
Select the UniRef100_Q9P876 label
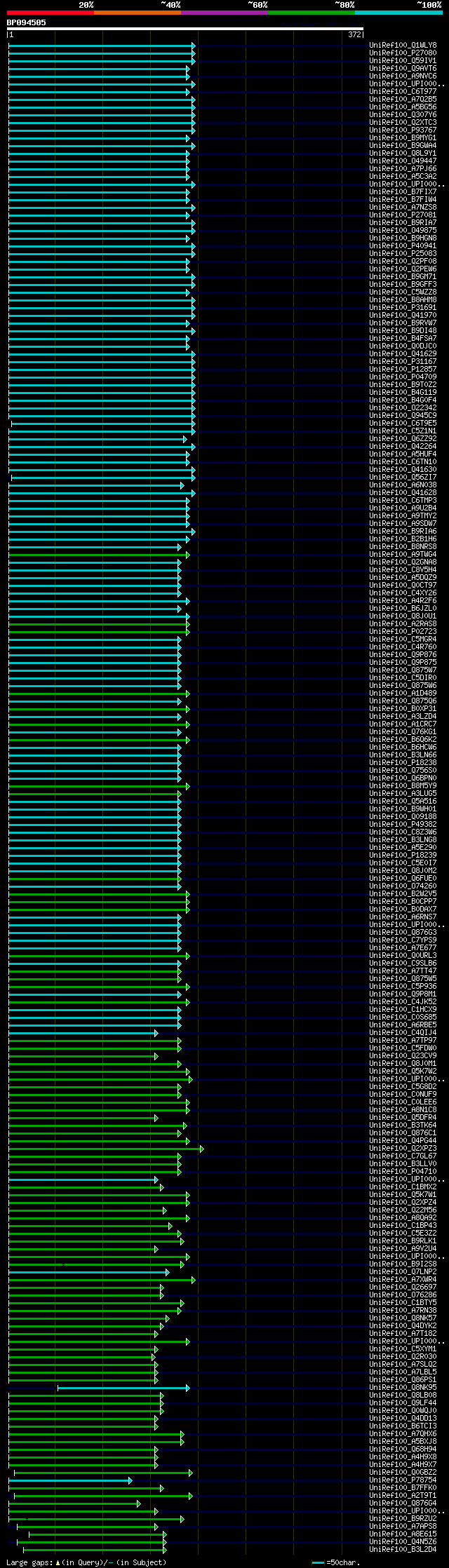[x=403, y=655]
